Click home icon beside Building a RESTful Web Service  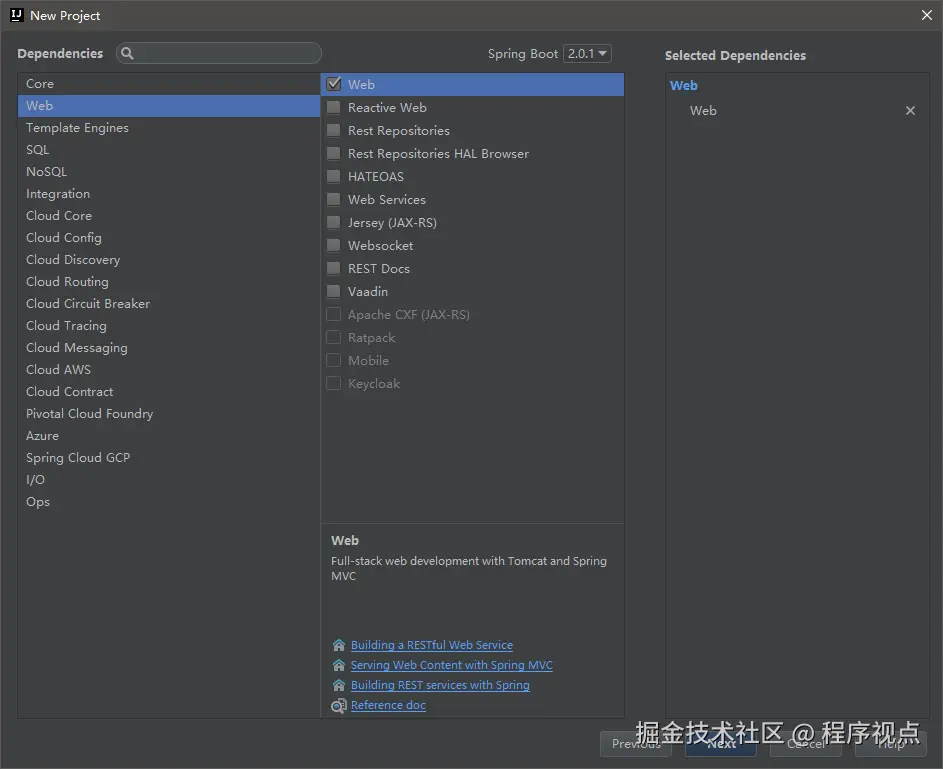(x=339, y=645)
